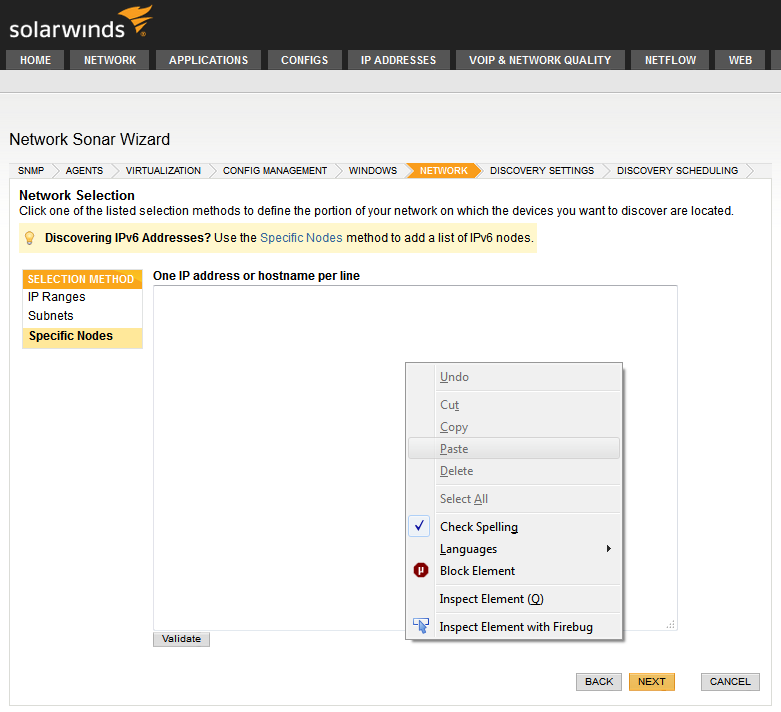
Task: Open the WEB navigation tab
Action: tap(740, 60)
